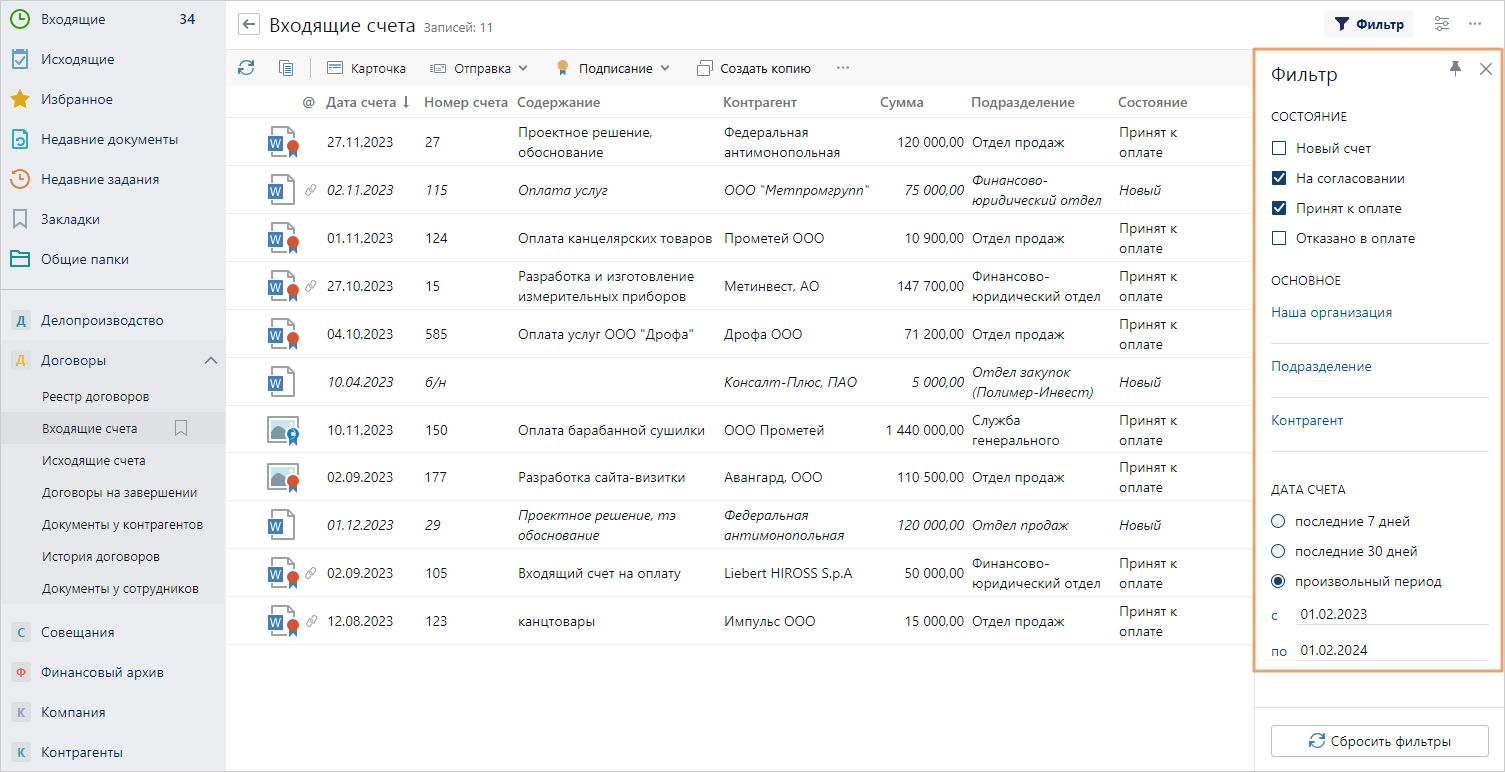The width and height of the screenshot is (1505, 772).
Task: Open Реестр договоров in the sidebar
Action: coord(95,396)
